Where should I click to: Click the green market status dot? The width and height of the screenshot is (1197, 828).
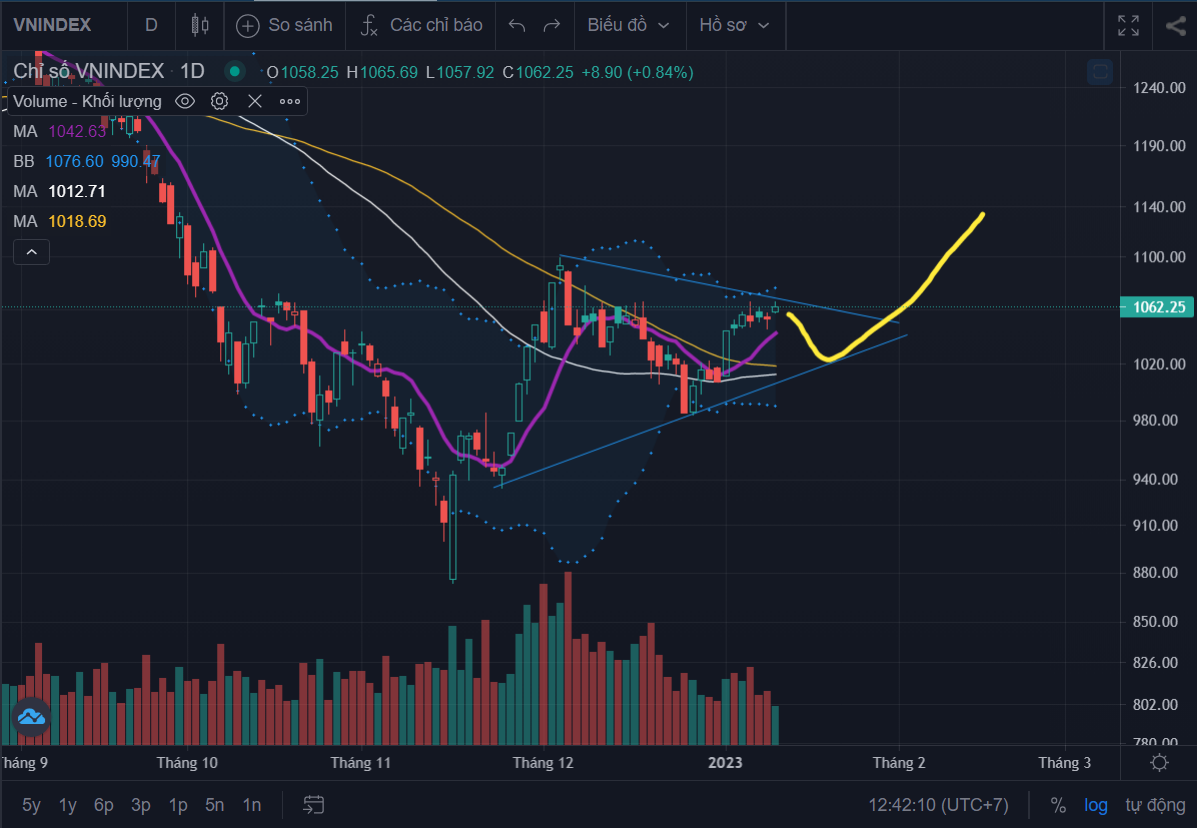click(234, 72)
